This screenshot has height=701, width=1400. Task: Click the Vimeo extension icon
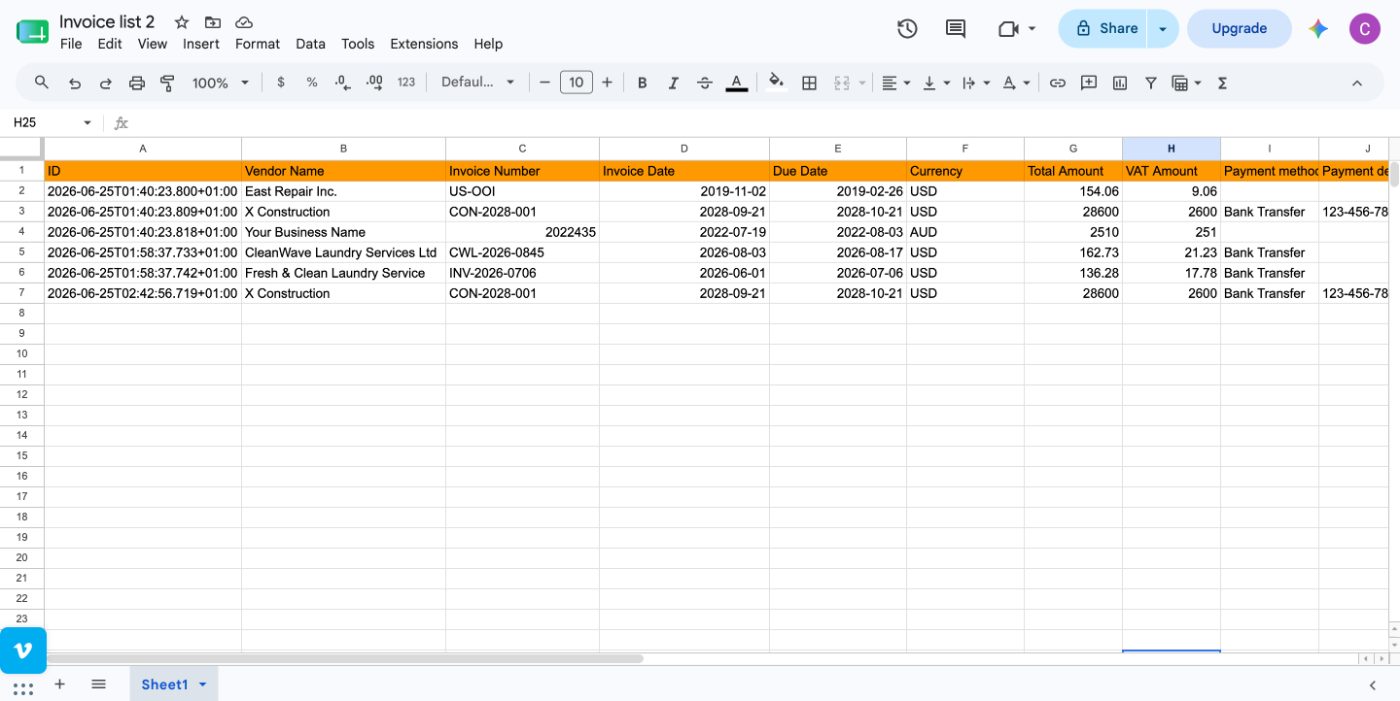coord(23,651)
